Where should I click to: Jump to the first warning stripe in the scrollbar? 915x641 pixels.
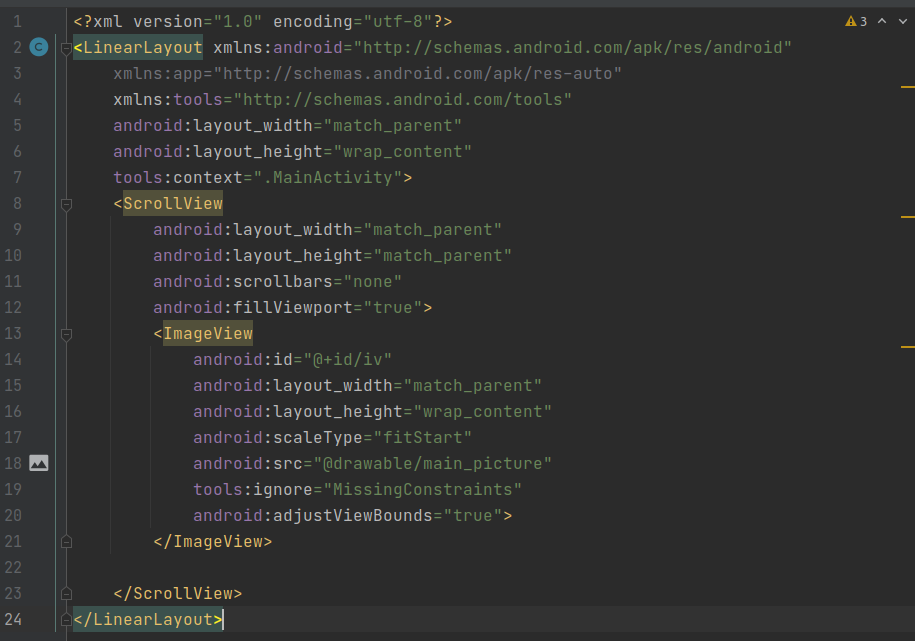coord(907,87)
